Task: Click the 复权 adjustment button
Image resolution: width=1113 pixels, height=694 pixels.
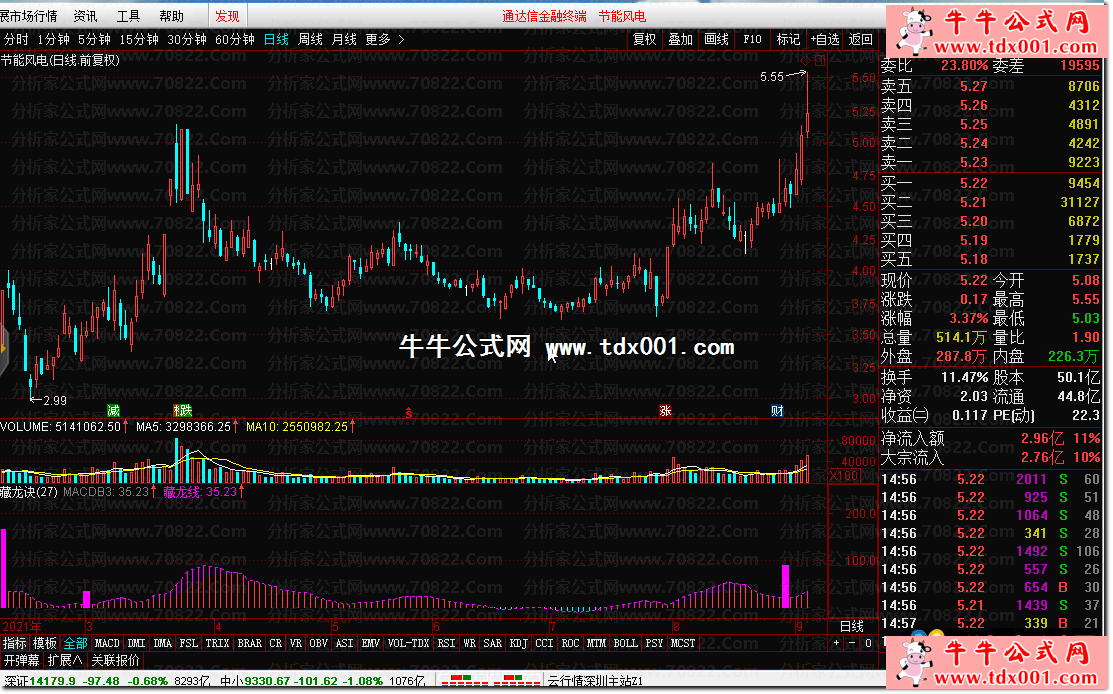Action: pos(645,40)
